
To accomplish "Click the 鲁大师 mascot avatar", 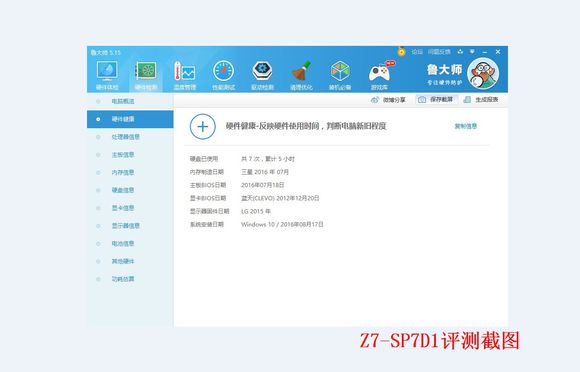I will coord(483,73).
